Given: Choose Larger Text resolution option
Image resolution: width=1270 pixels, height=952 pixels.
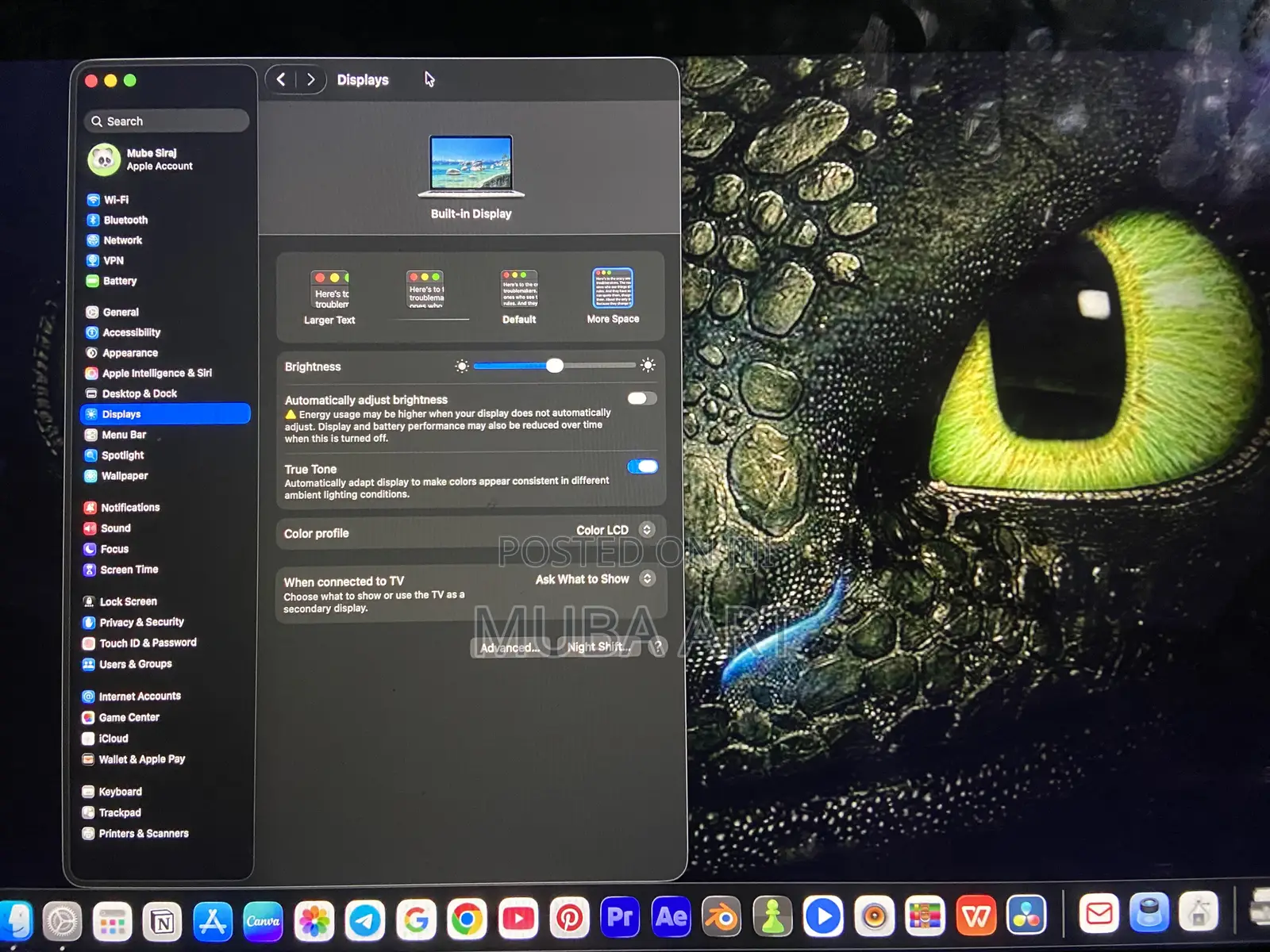Looking at the screenshot, I should (329, 297).
